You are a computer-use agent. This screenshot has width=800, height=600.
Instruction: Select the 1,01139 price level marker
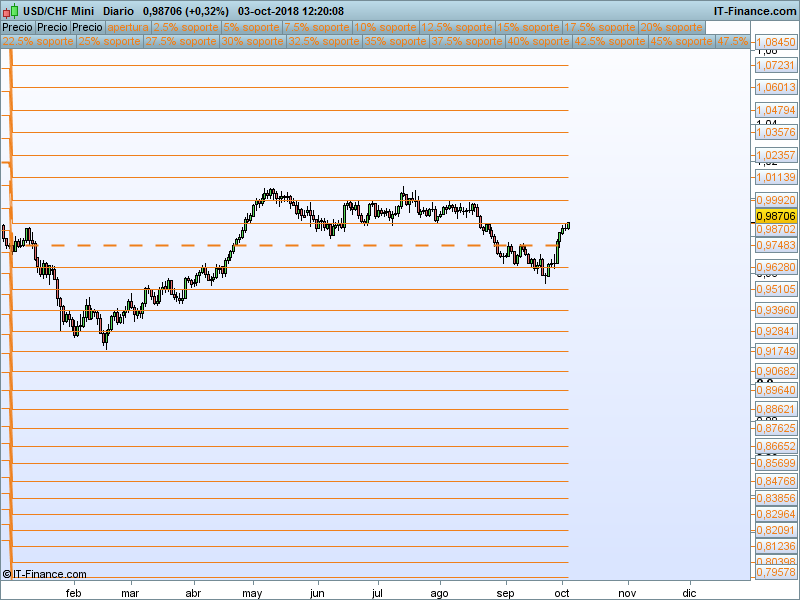(776, 177)
